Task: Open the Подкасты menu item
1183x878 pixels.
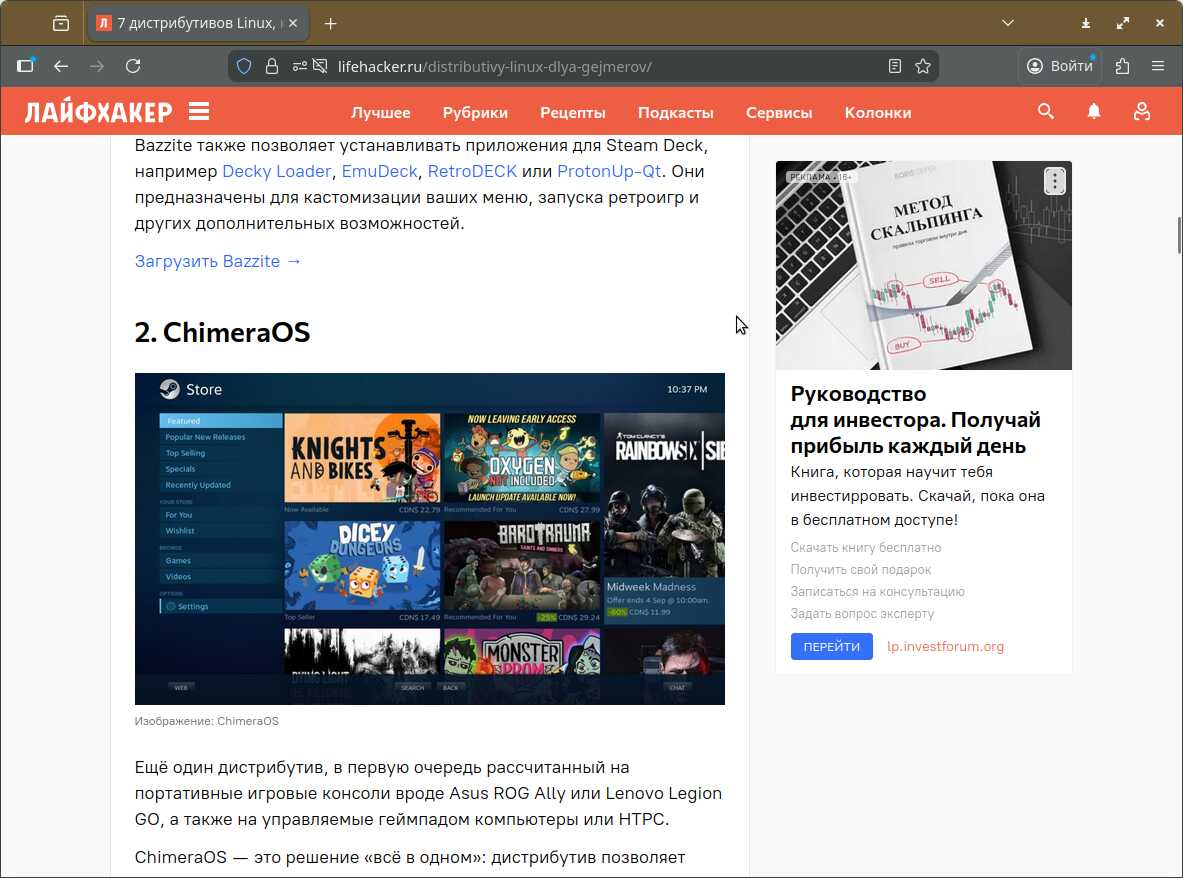Action: point(675,112)
